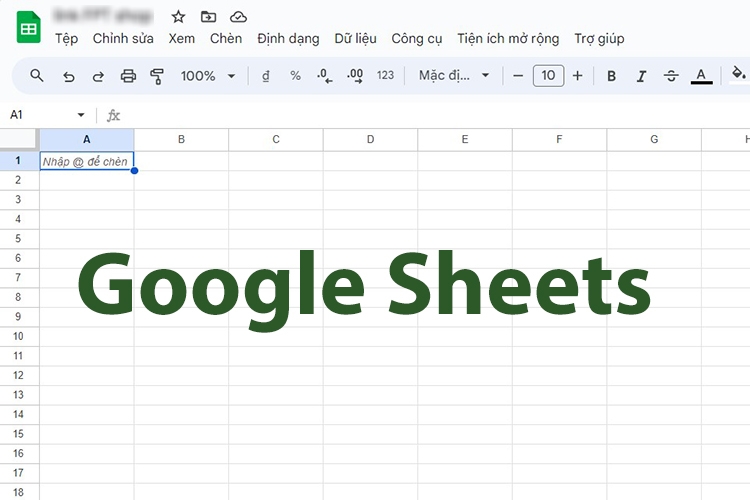This screenshot has height=500, width=750.
Task: Increase font size with plus
Action: coord(577,76)
